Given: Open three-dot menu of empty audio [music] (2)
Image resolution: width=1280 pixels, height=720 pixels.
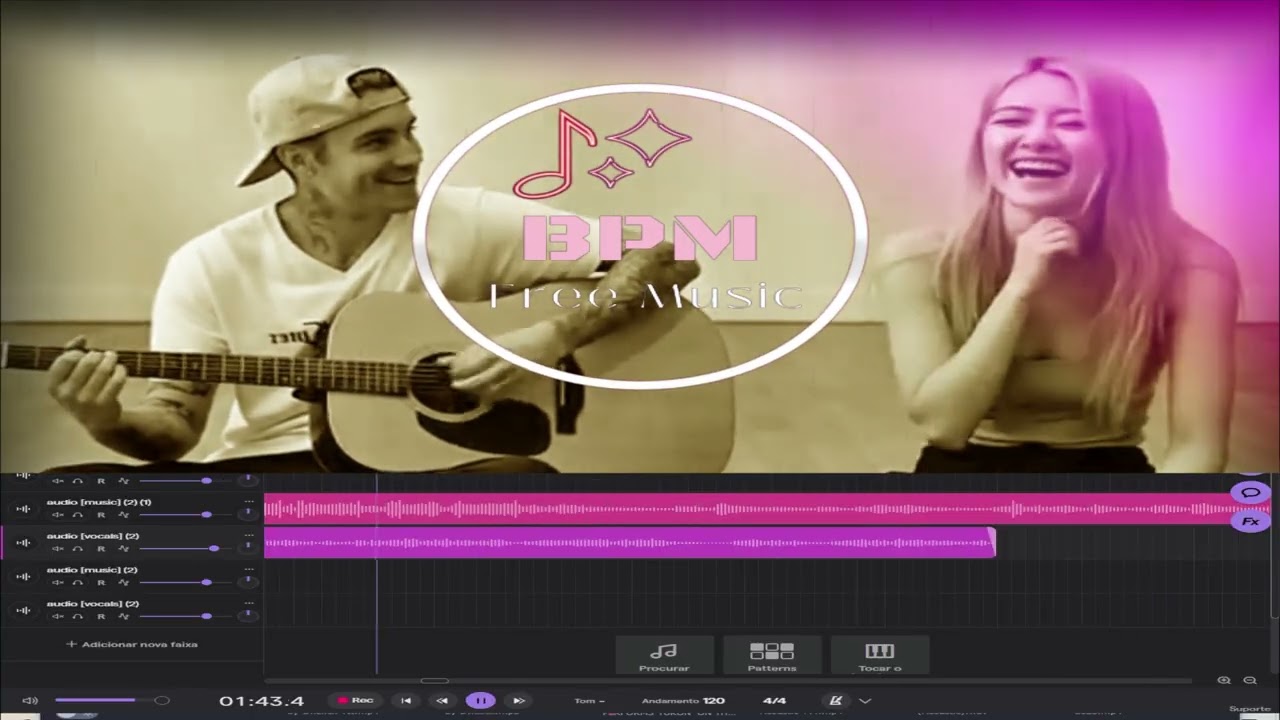Looking at the screenshot, I should 249,569.
